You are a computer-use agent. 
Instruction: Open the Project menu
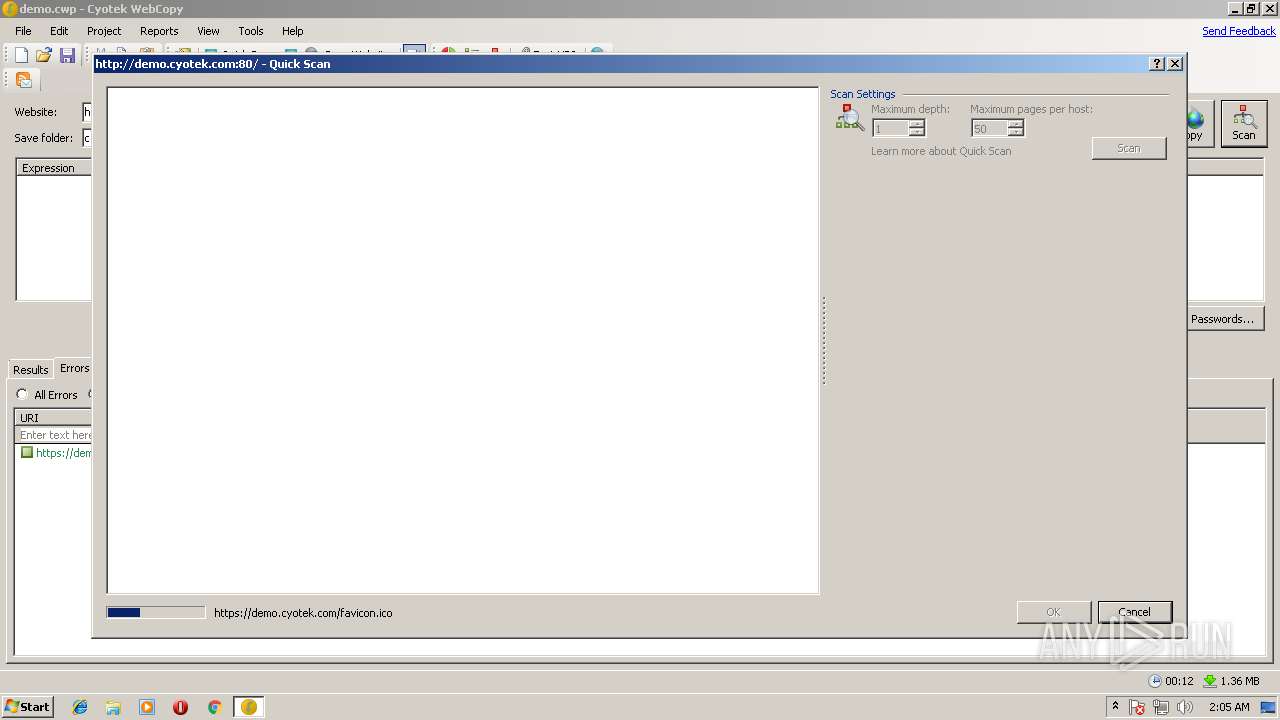pyautogui.click(x=104, y=31)
